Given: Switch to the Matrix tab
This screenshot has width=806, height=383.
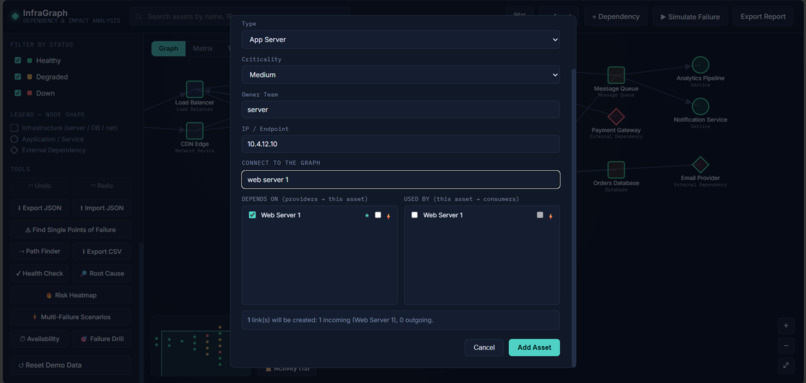Looking at the screenshot, I should (x=203, y=48).
